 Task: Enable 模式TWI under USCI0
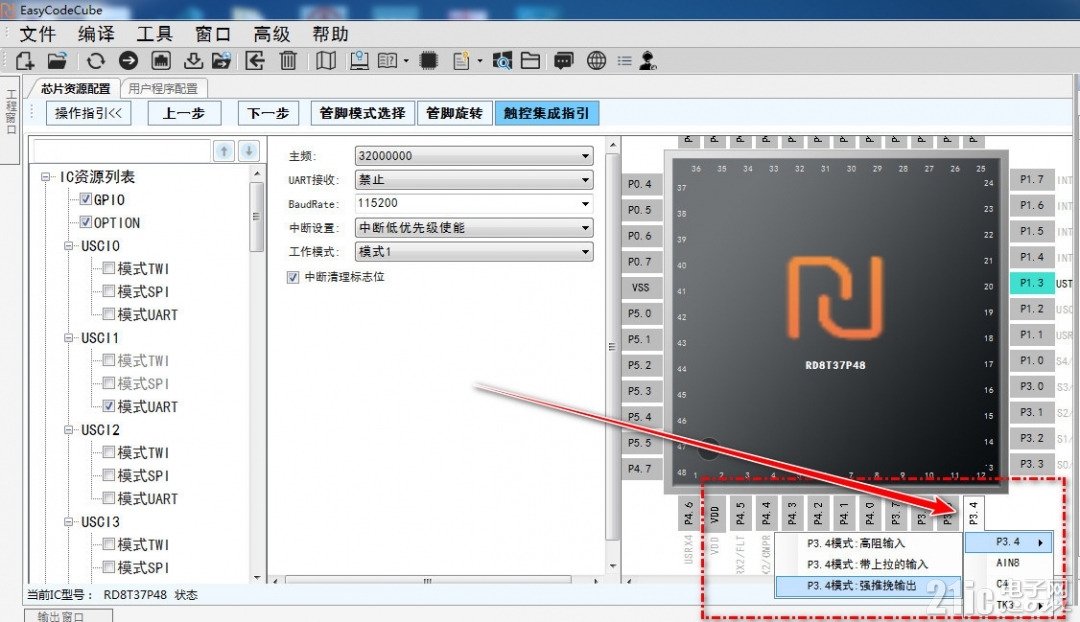109,268
